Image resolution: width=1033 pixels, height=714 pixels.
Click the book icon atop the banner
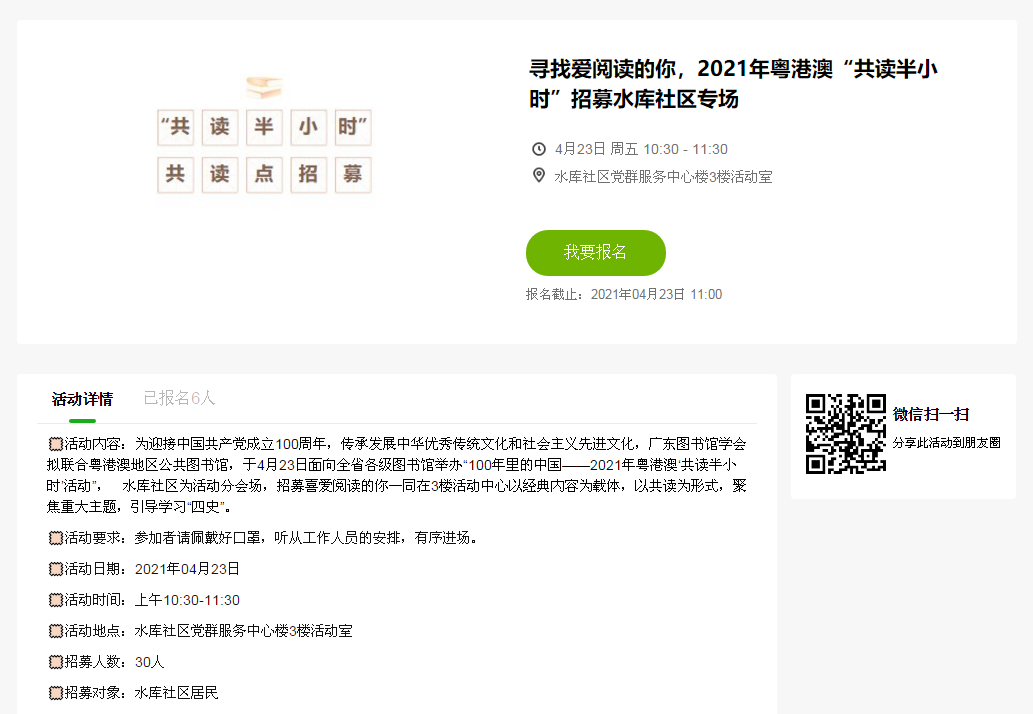[x=264, y=87]
